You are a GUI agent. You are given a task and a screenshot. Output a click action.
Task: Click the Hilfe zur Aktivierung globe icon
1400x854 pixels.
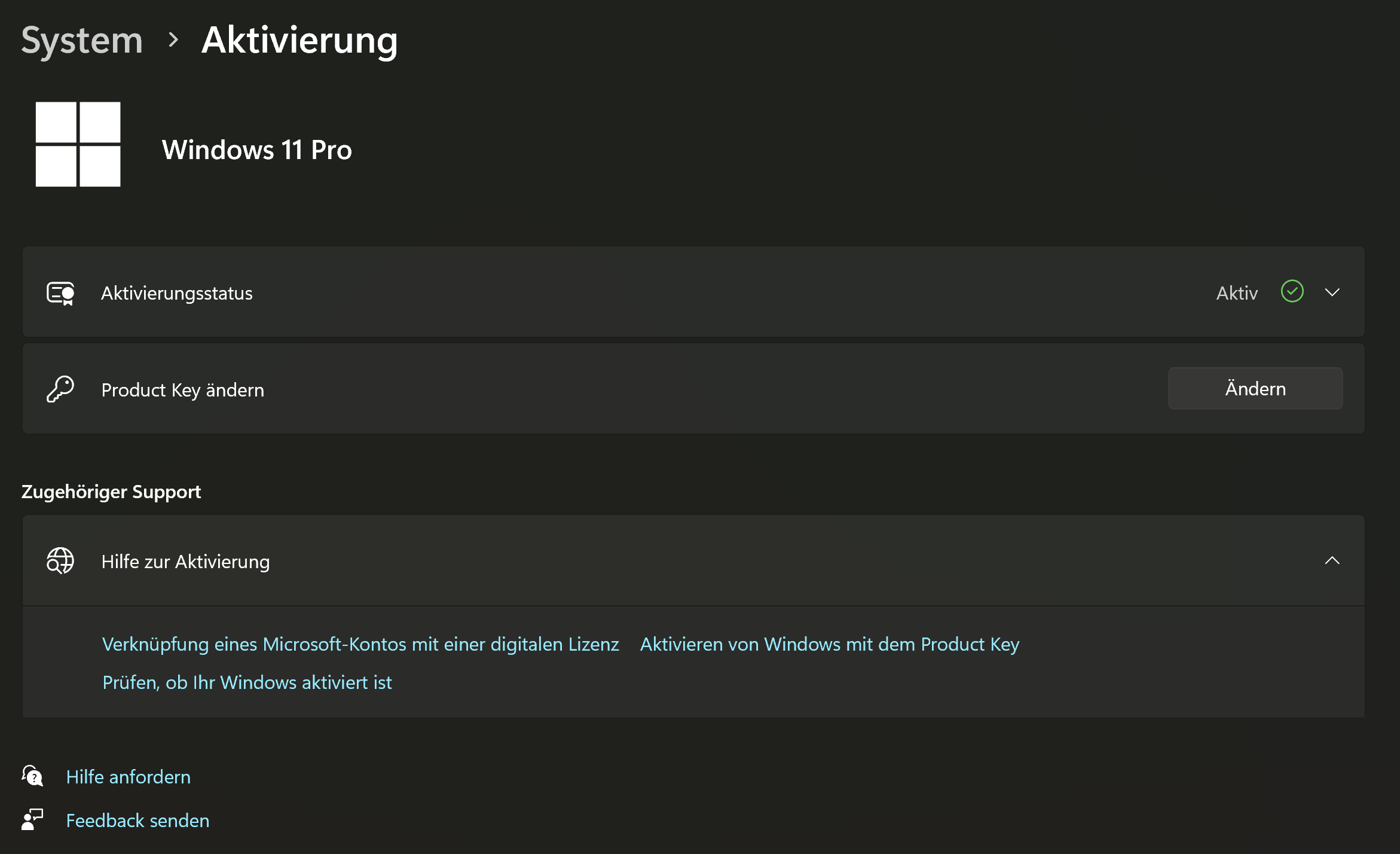coord(60,561)
